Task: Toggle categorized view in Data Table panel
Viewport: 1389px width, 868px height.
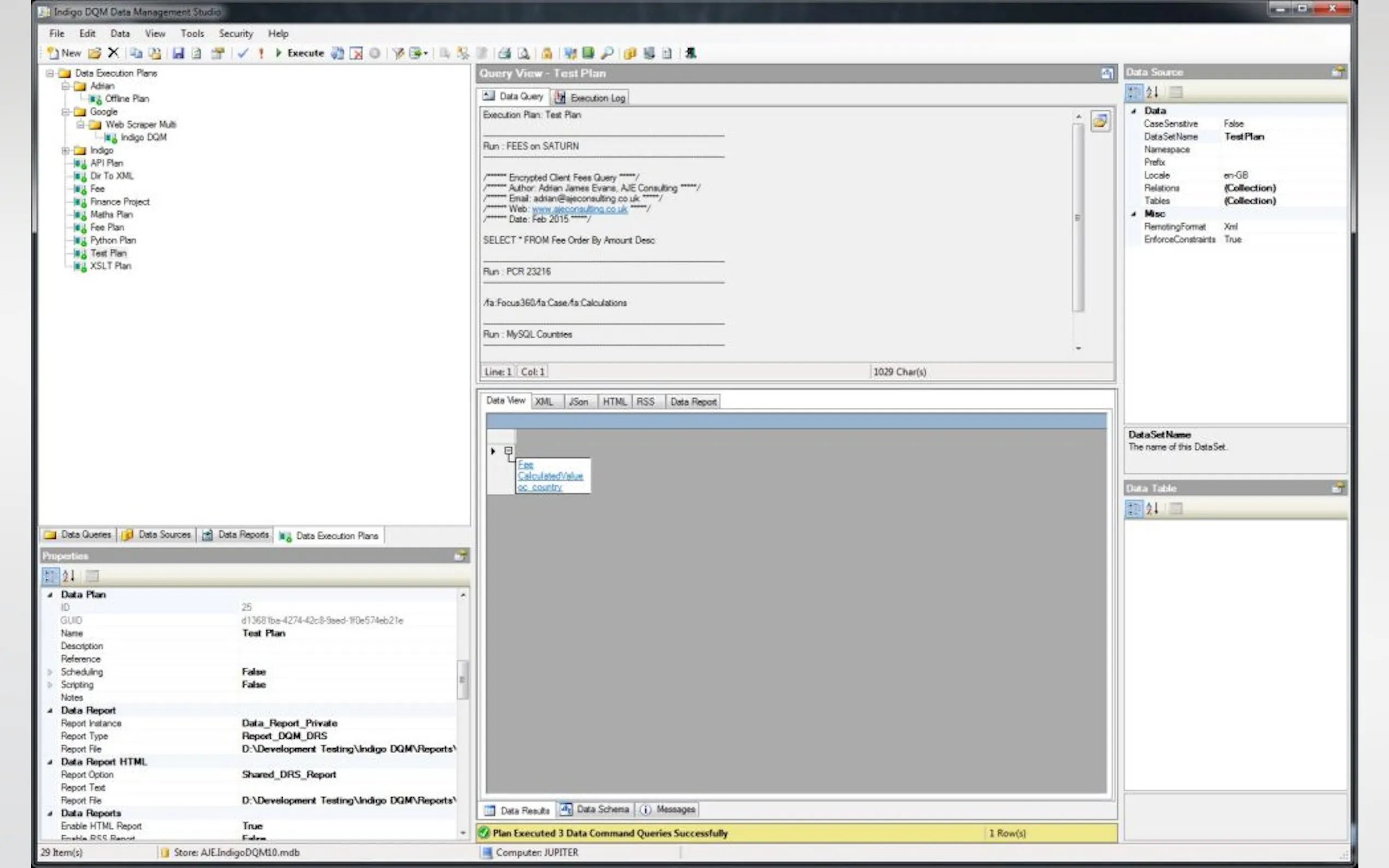Action: click(x=1134, y=508)
